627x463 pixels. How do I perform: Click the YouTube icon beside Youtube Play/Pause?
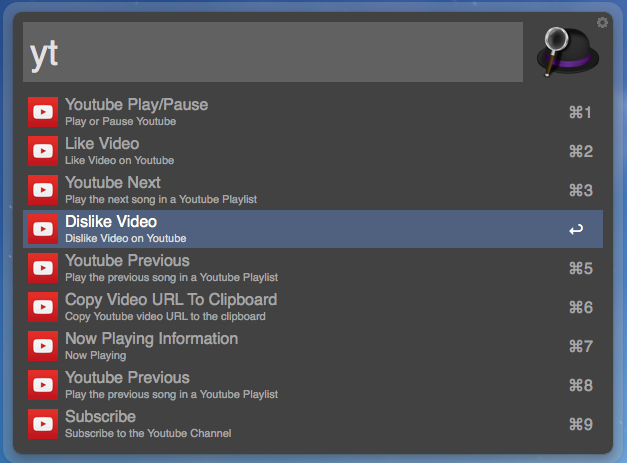[43, 112]
